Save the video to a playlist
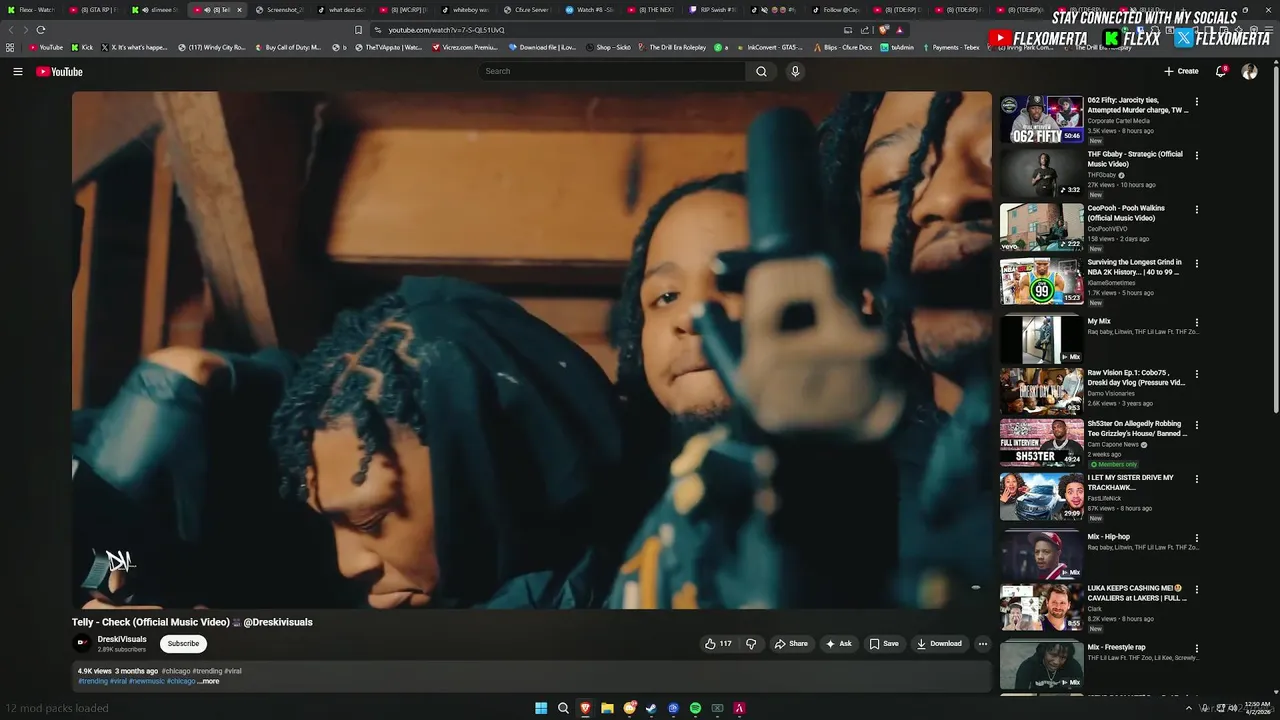Image resolution: width=1280 pixels, height=720 pixels. [x=883, y=644]
